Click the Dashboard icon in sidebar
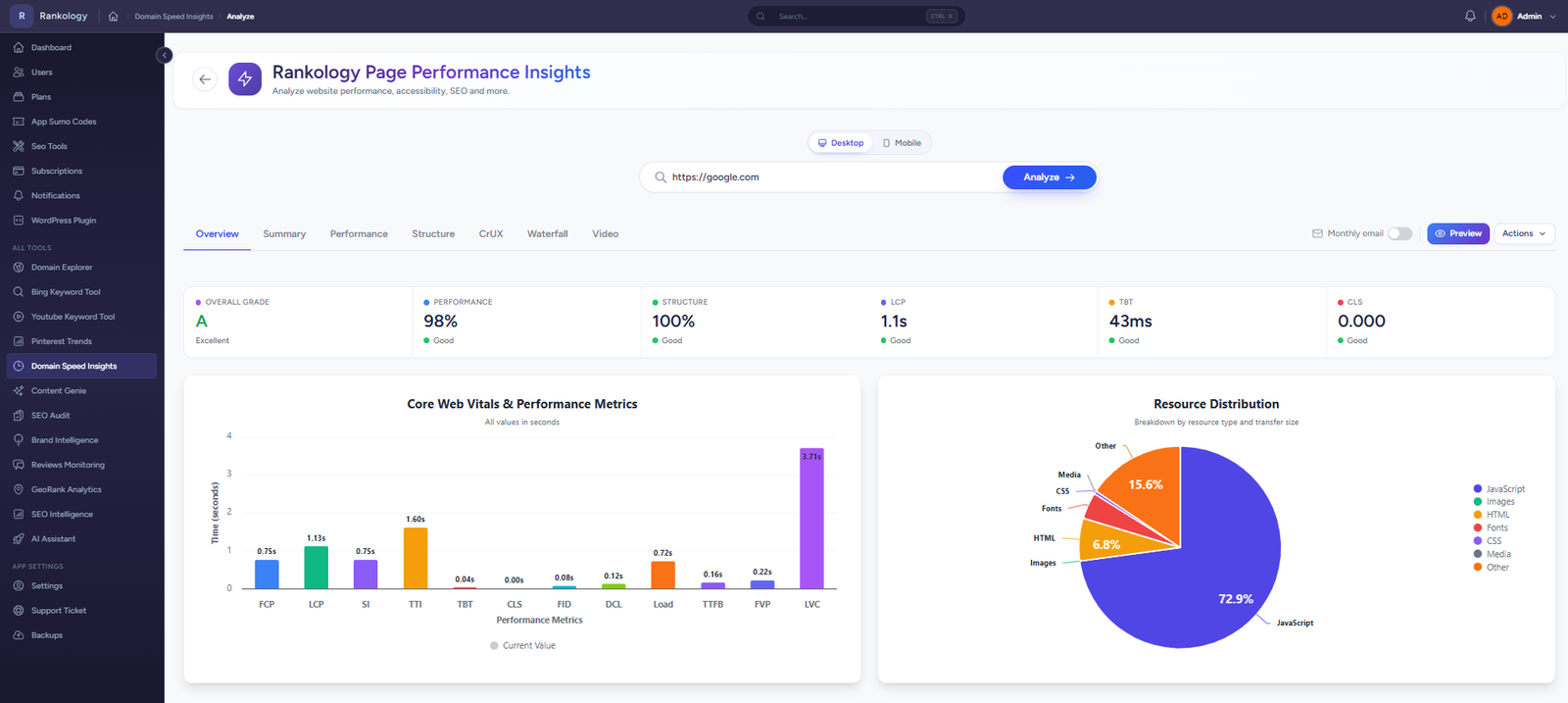1568x703 pixels. click(19, 47)
